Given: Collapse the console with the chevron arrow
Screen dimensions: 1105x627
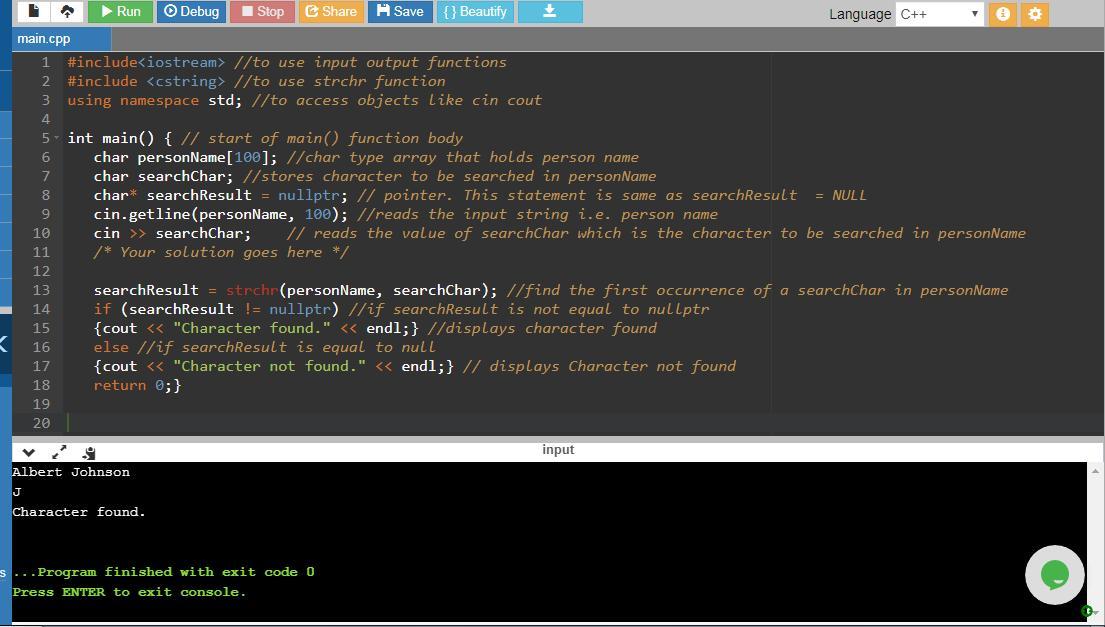Looking at the screenshot, I should tap(28, 452).
